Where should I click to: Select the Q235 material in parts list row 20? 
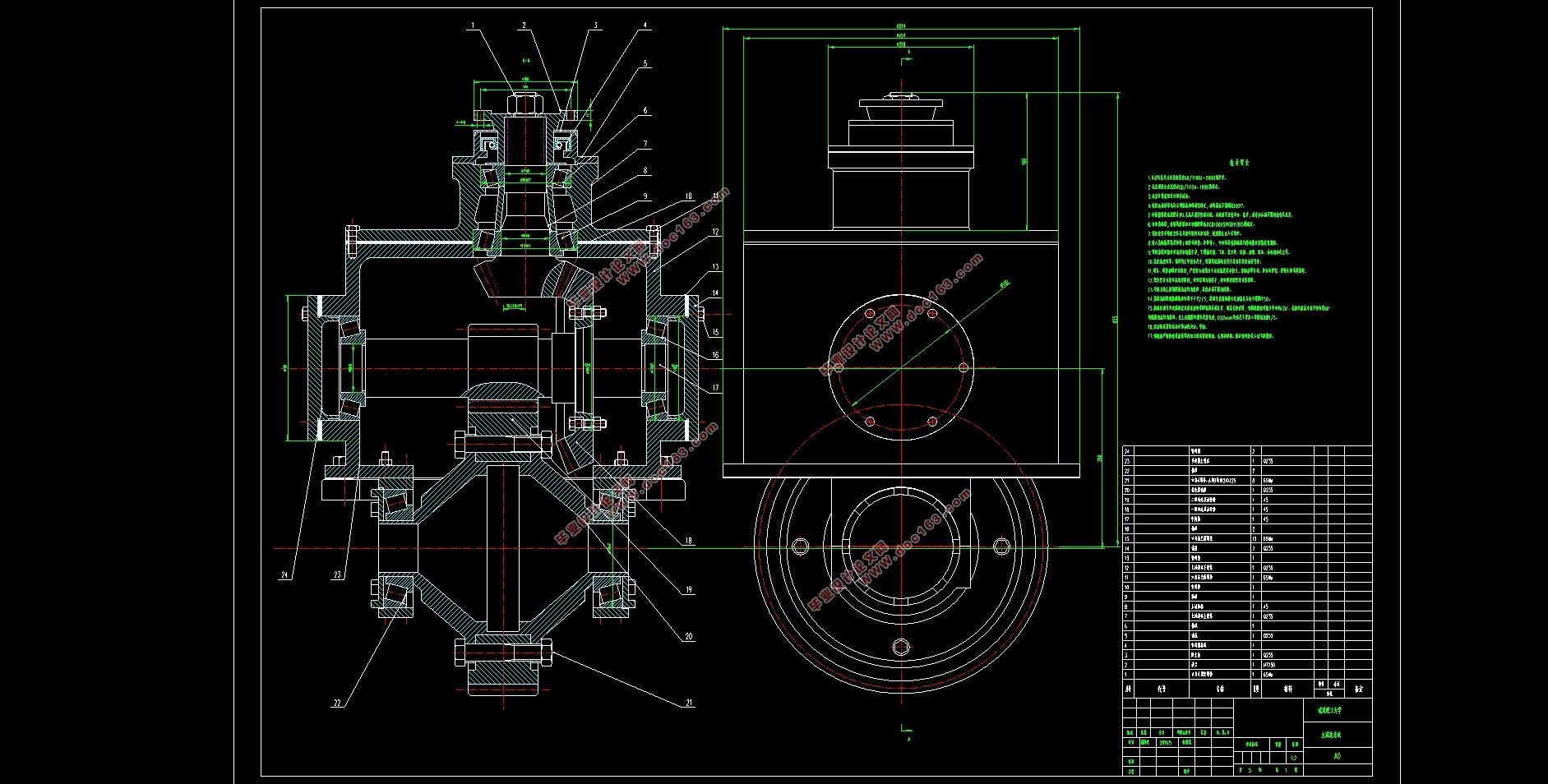[x=1268, y=490]
